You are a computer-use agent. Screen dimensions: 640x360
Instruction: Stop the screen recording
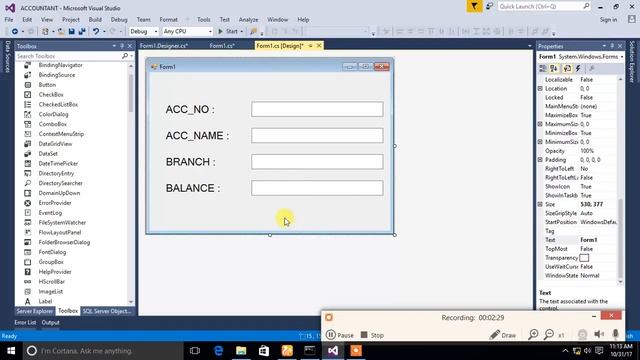pyautogui.click(x=372, y=335)
